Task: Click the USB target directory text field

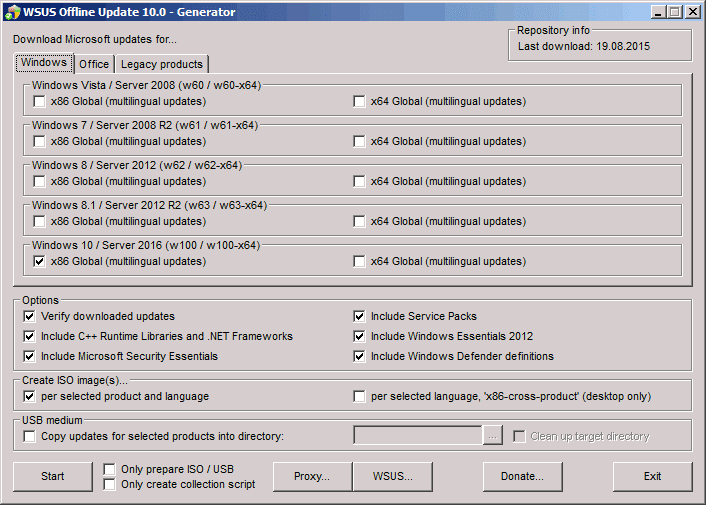Action: click(418, 436)
